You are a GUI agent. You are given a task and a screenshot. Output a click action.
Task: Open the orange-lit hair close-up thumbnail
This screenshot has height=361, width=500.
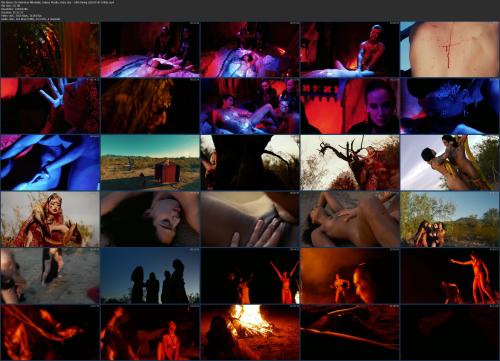tap(150, 106)
